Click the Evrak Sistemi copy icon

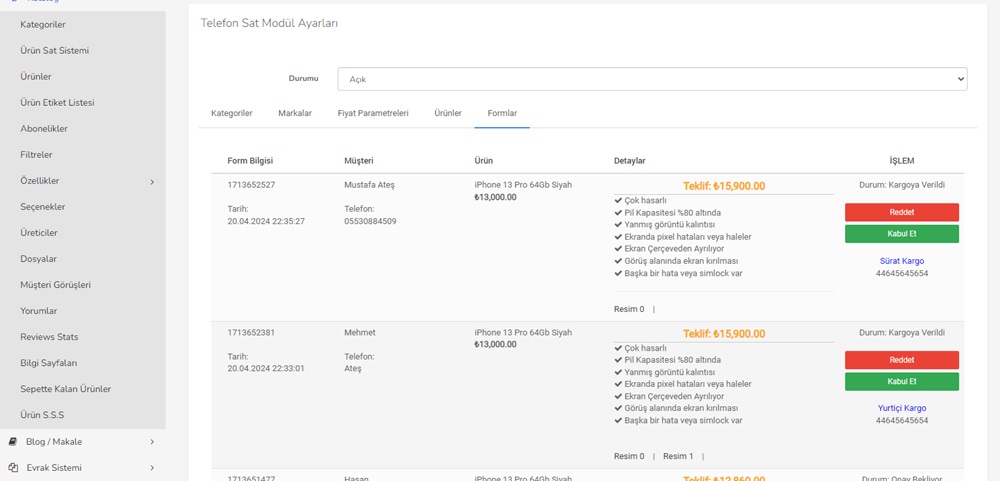[13, 468]
